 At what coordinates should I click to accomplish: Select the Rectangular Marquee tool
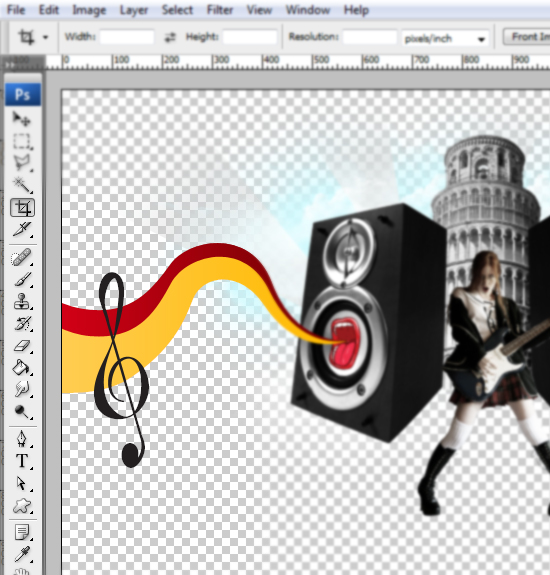click(22, 142)
